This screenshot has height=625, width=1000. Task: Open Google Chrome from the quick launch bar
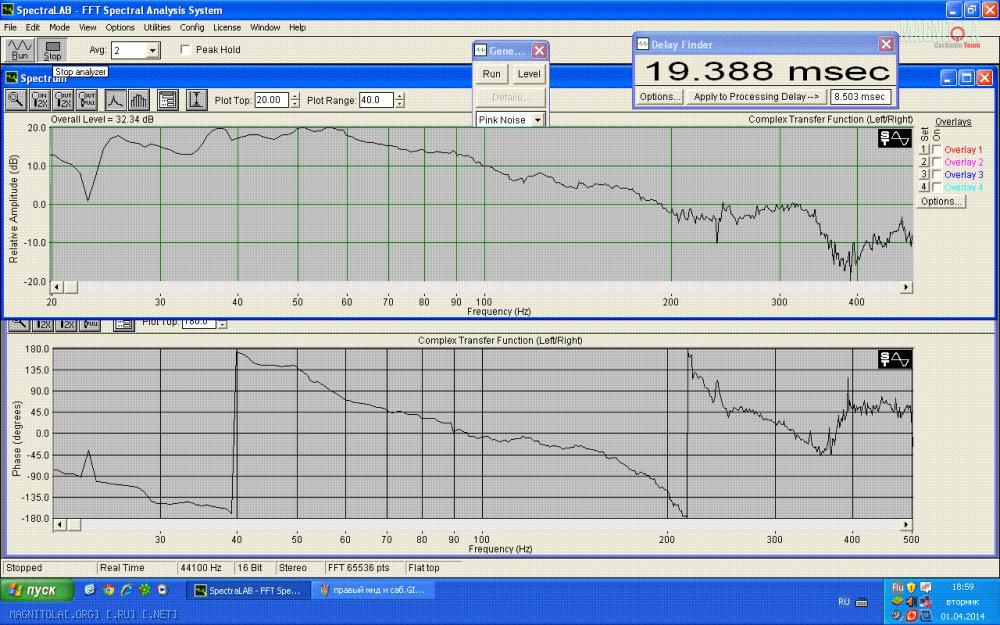coord(109,590)
